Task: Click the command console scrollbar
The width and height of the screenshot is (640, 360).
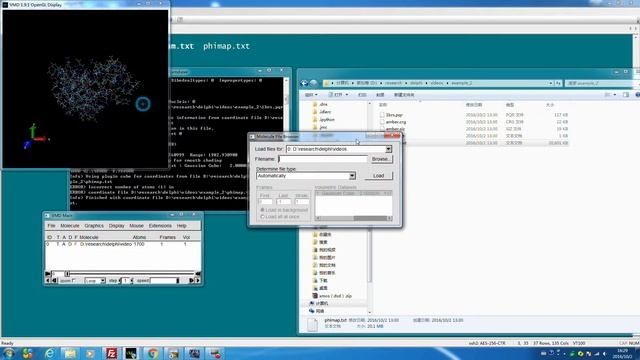Action: (x=286, y=98)
